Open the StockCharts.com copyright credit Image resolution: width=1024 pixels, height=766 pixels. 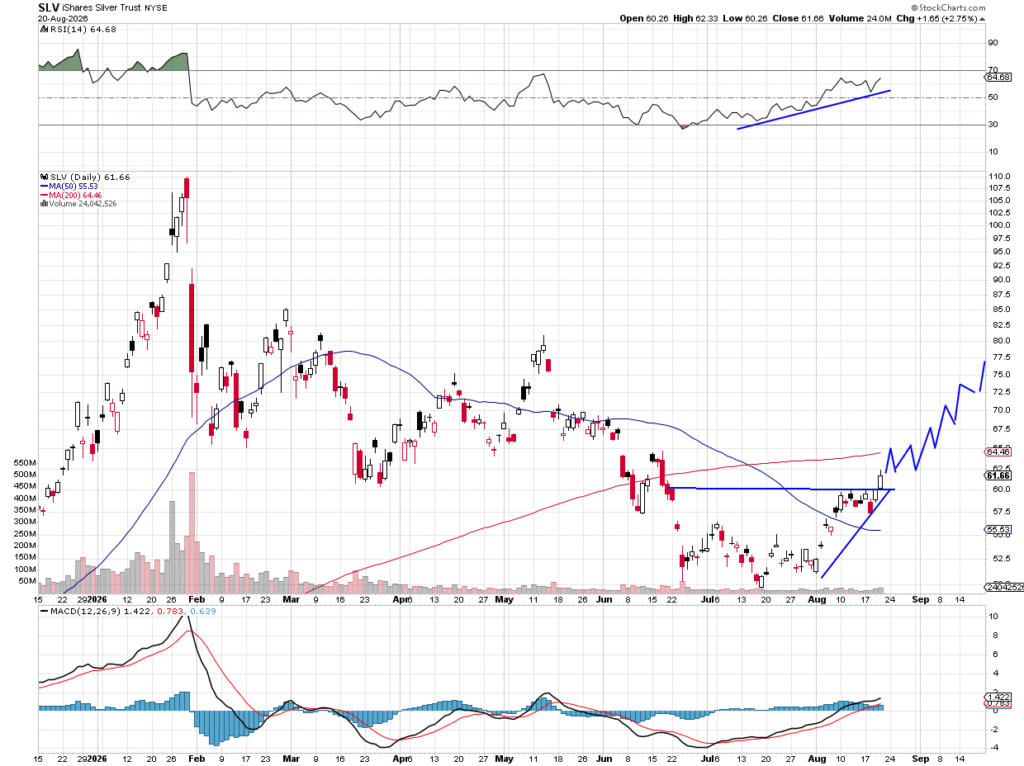click(x=948, y=7)
